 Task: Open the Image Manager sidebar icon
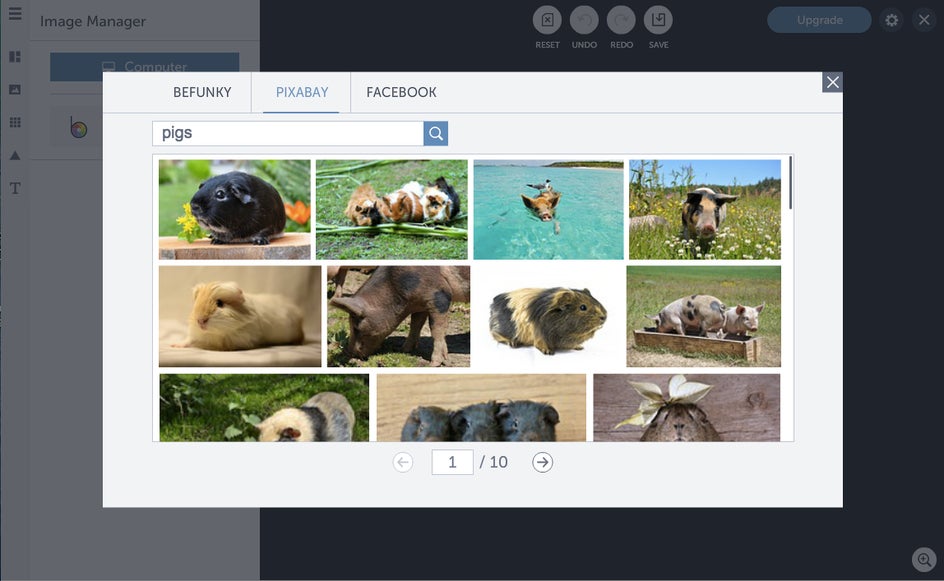(x=15, y=90)
